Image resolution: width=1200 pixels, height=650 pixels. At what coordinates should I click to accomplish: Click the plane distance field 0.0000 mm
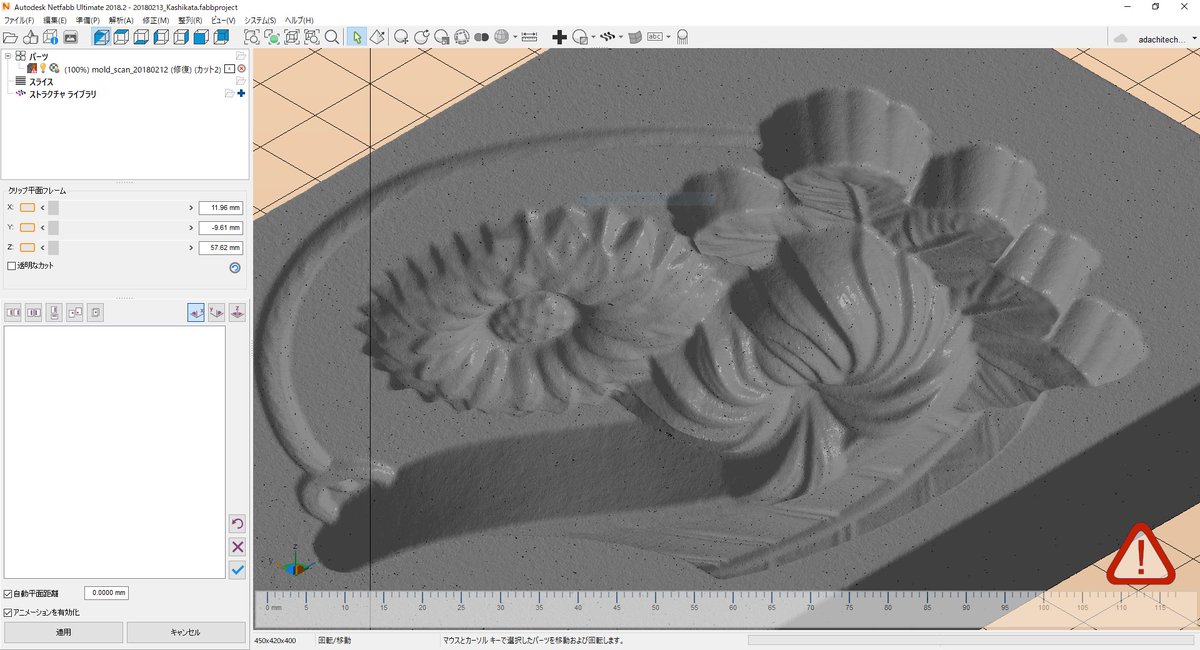[x=106, y=593]
